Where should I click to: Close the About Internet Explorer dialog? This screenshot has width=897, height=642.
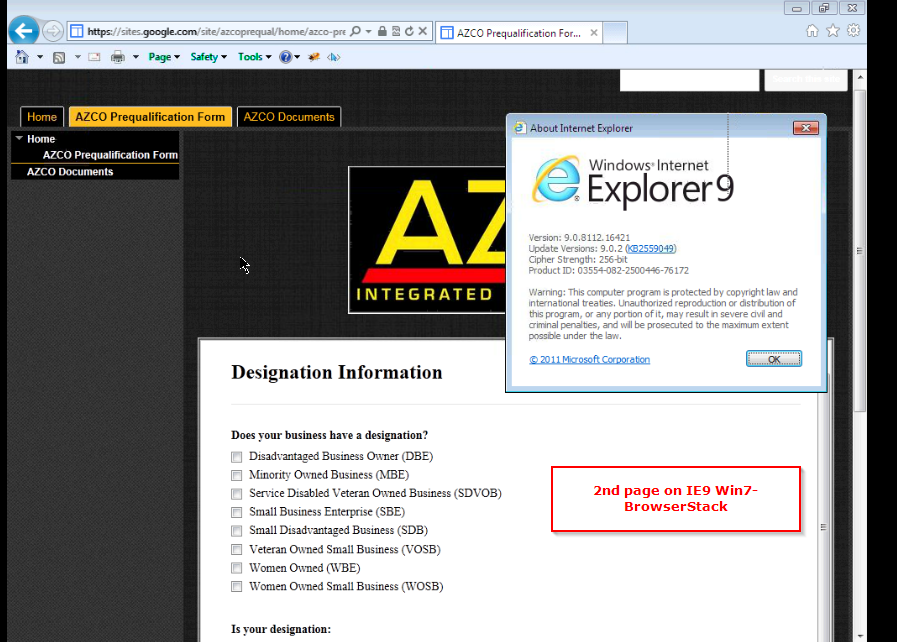point(805,128)
